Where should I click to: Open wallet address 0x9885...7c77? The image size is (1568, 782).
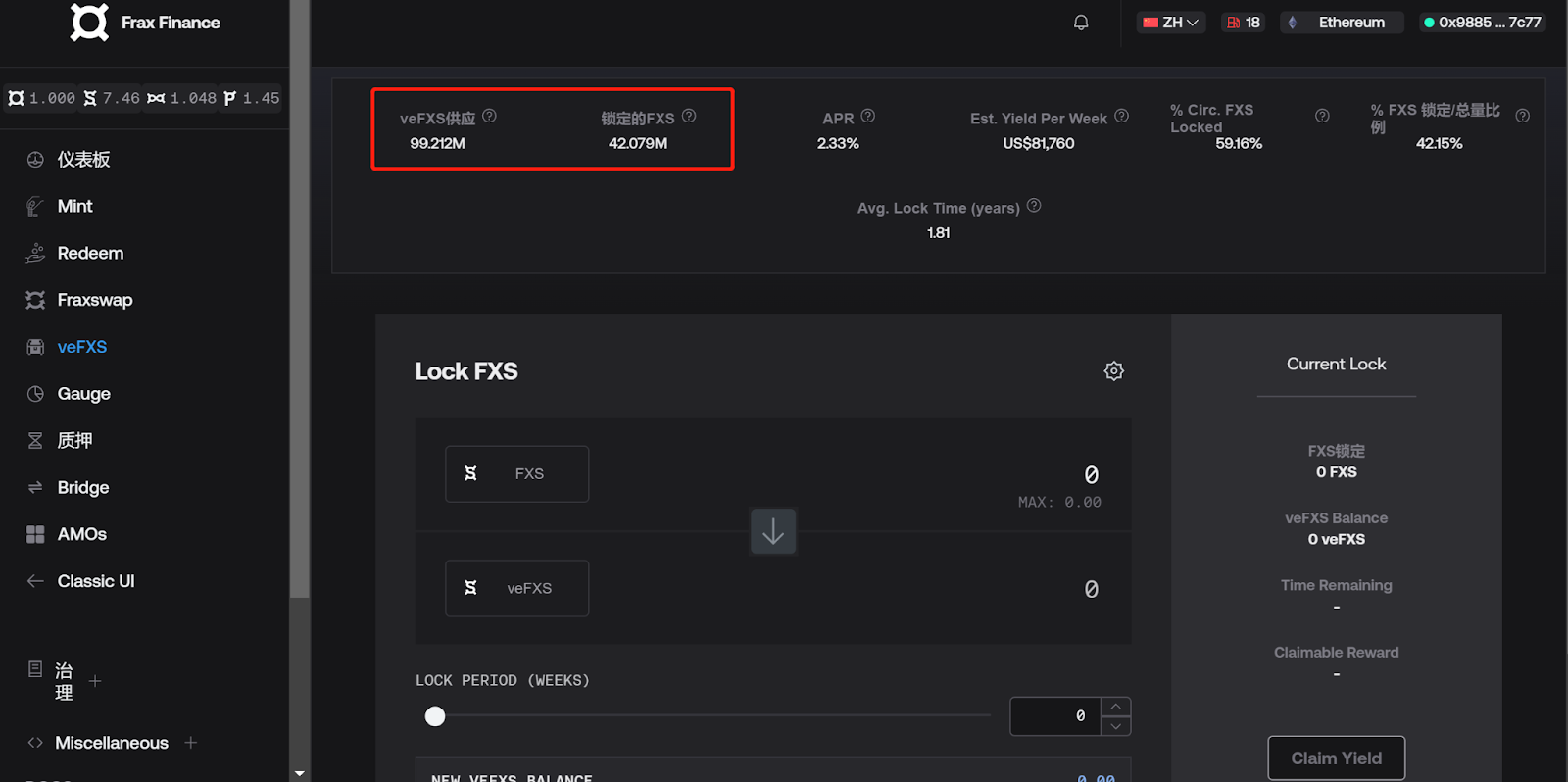click(1483, 23)
